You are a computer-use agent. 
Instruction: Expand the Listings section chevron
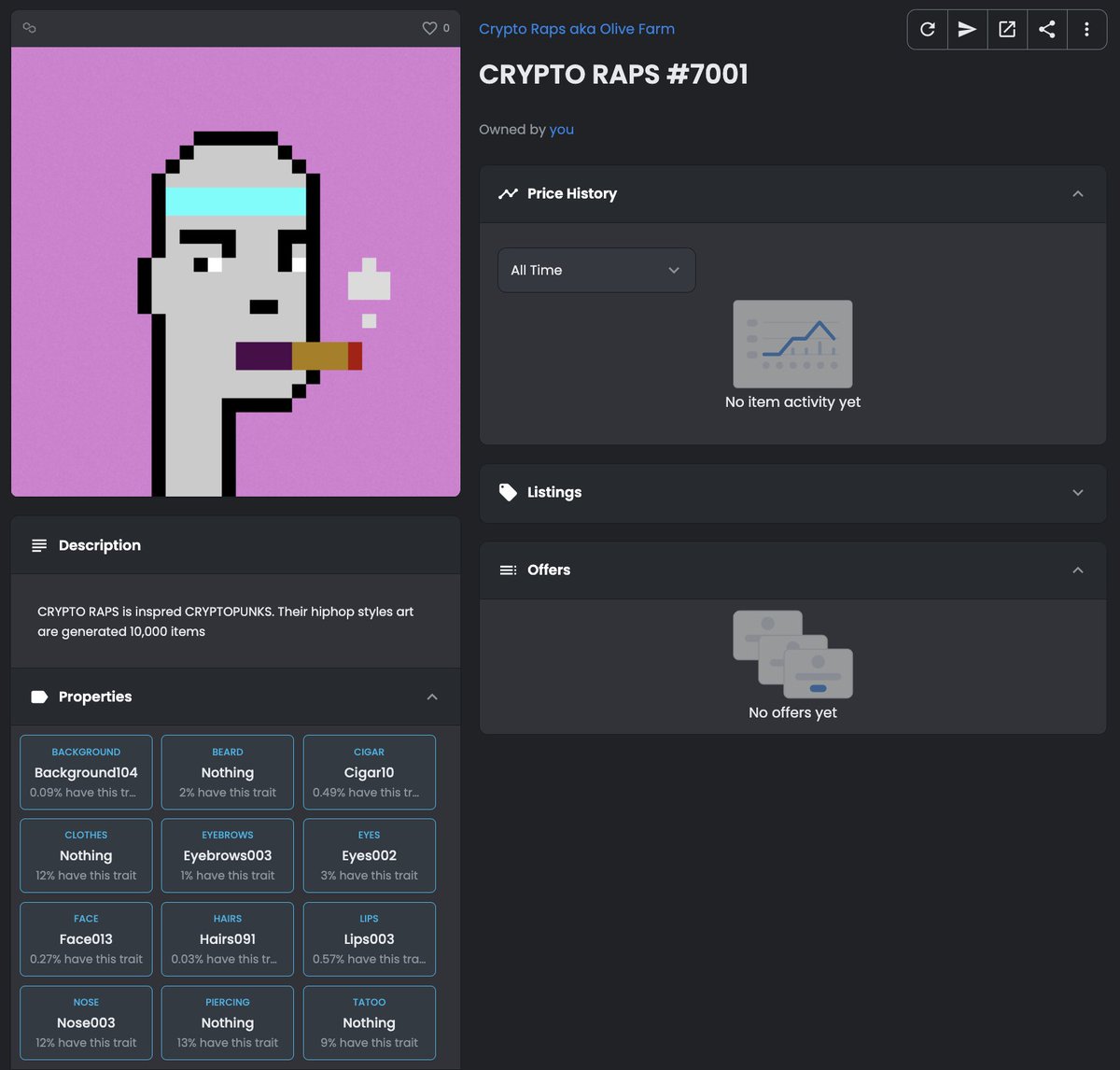point(1078,492)
